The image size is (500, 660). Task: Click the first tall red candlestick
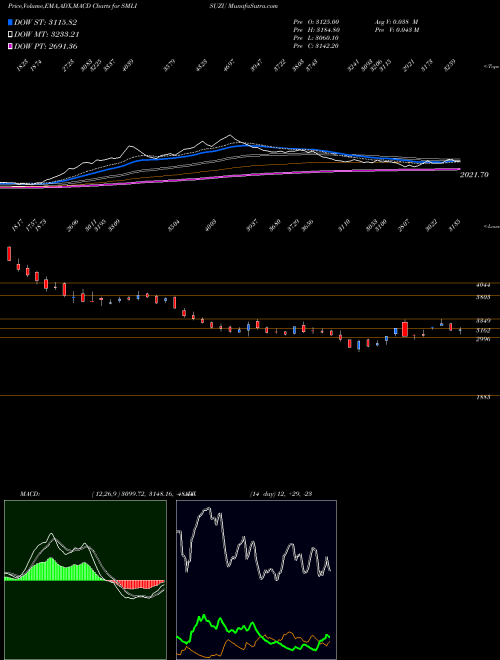9,254
